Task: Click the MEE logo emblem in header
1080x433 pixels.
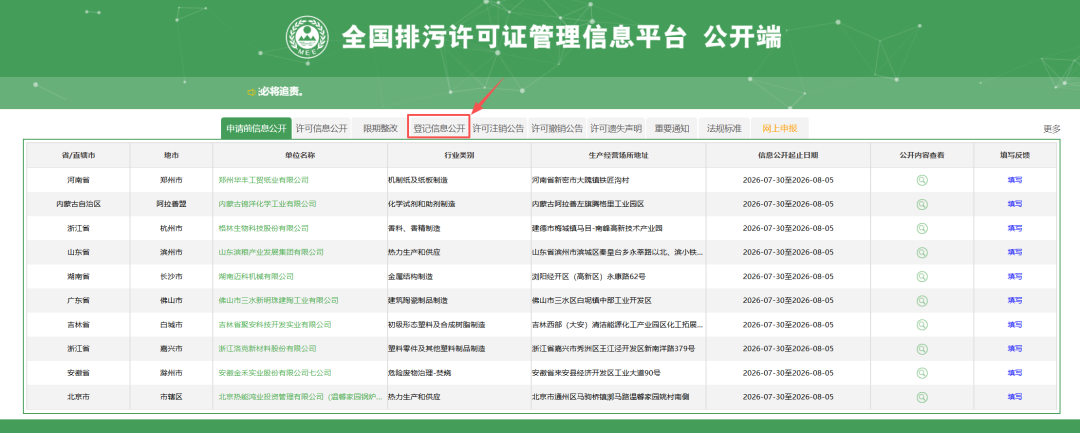Action: point(308,37)
